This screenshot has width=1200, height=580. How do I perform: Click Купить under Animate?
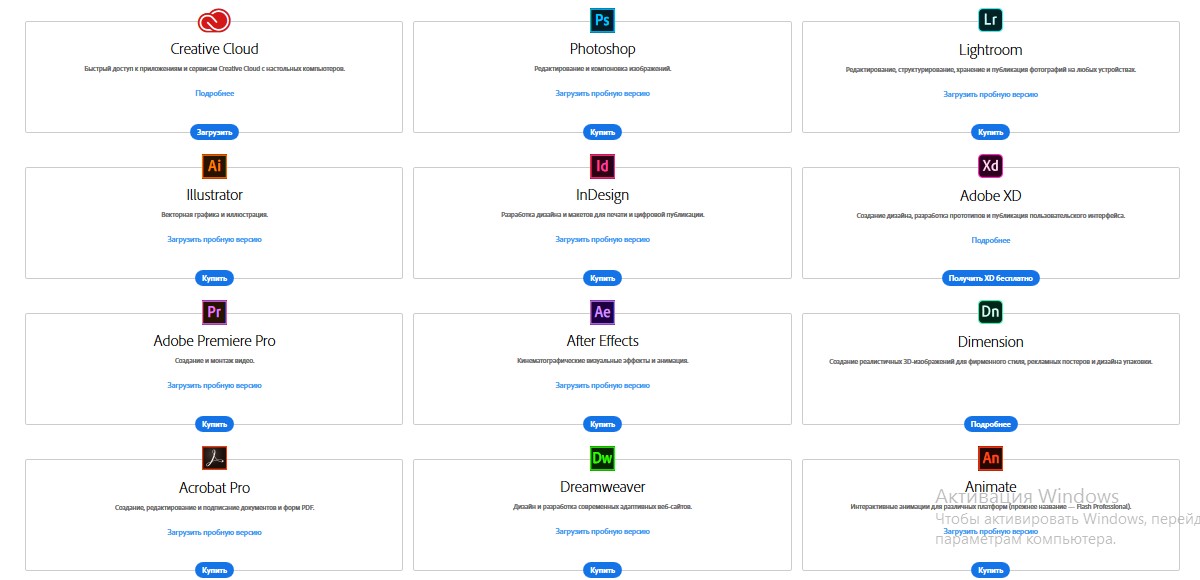click(x=990, y=570)
